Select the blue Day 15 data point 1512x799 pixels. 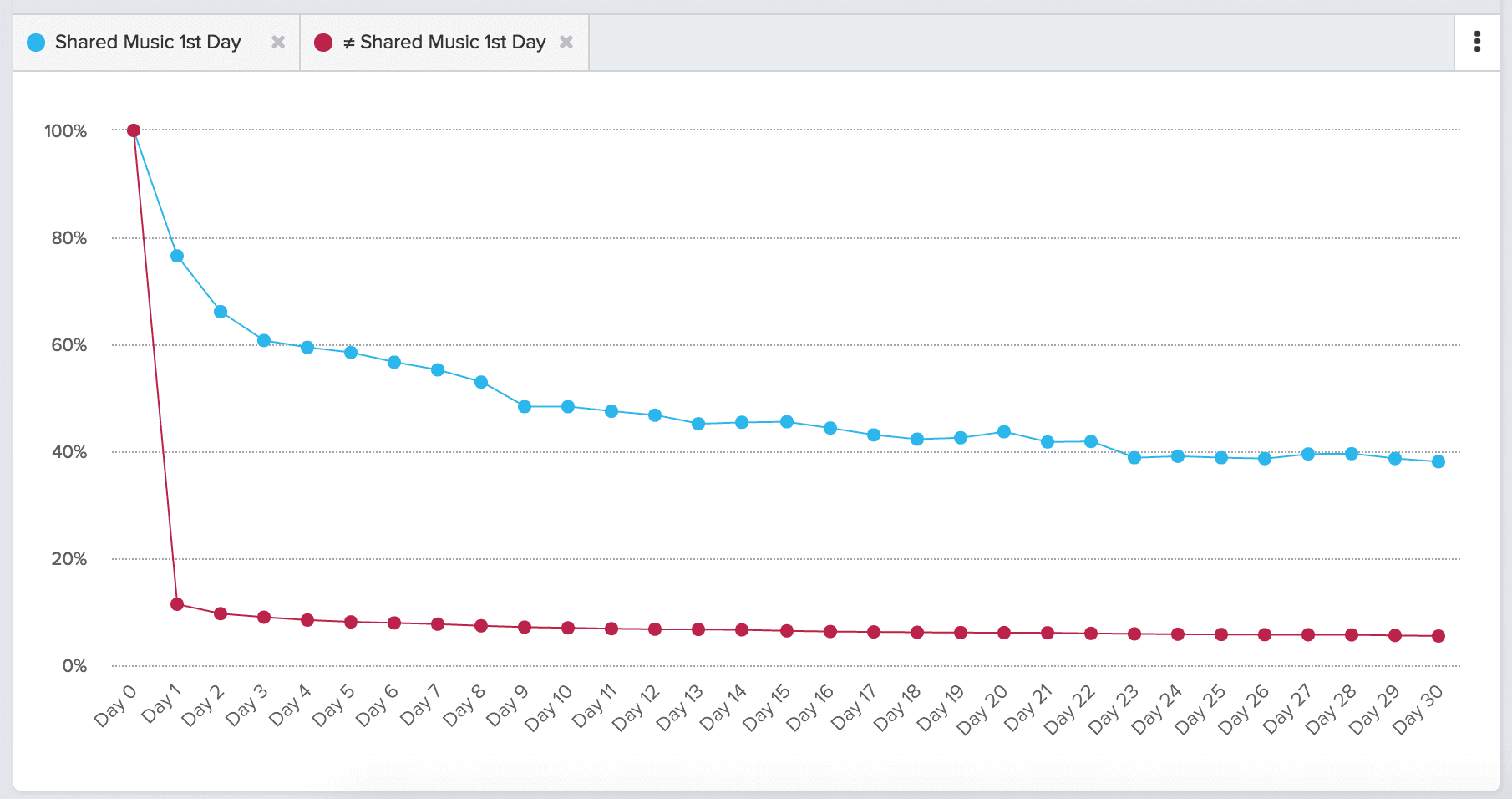(786, 421)
